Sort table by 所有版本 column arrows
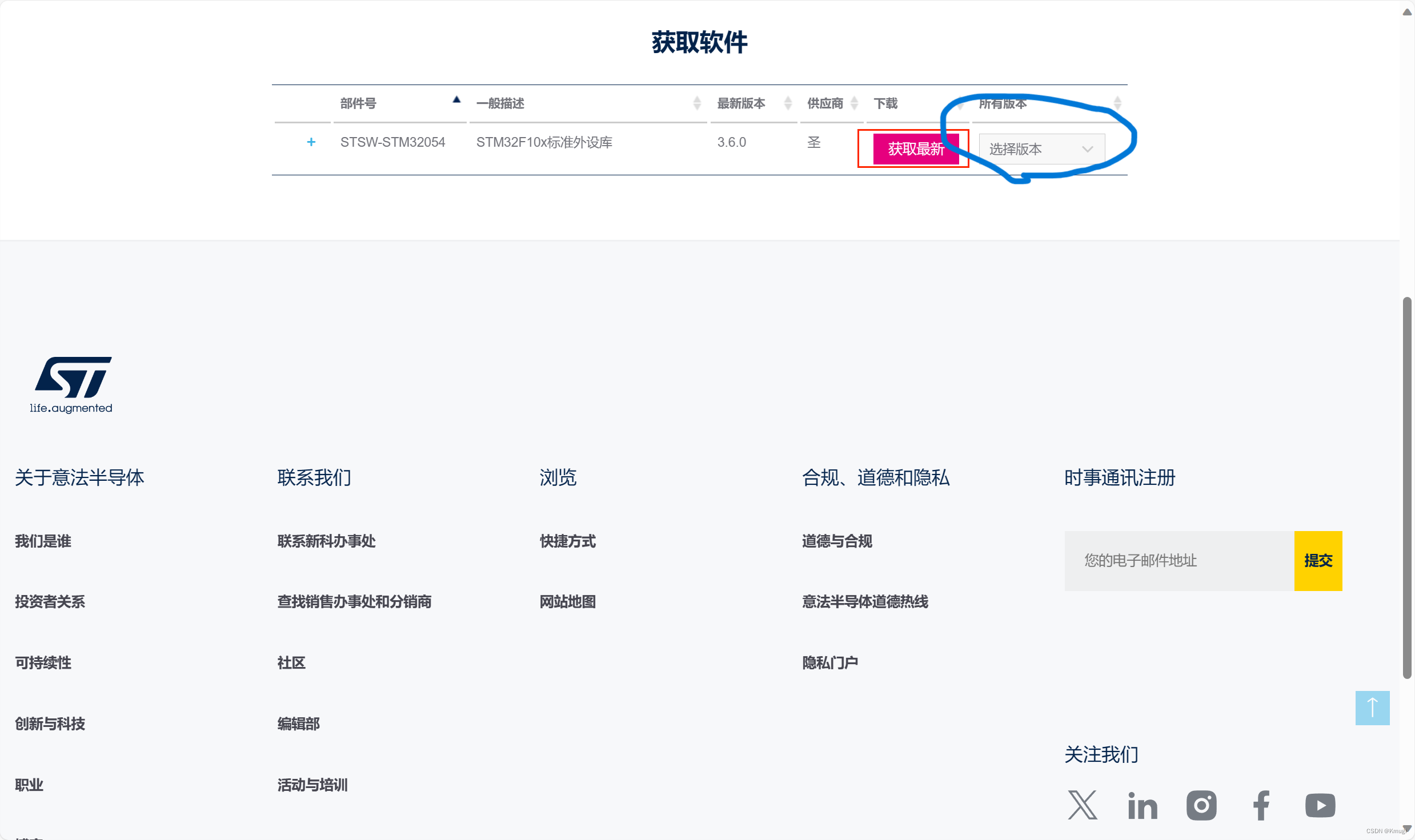Screen dimensions: 1415x840 (1118, 103)
